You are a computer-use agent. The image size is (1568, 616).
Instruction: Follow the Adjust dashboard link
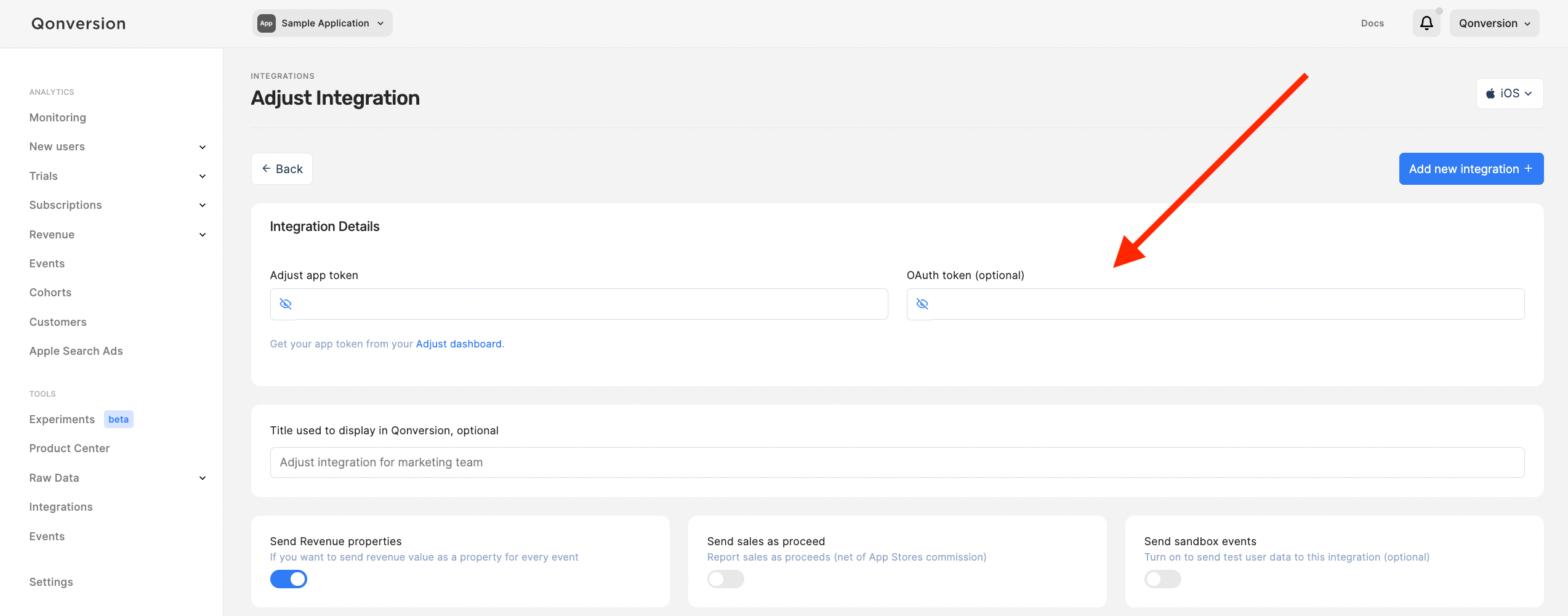coord(459,344)
